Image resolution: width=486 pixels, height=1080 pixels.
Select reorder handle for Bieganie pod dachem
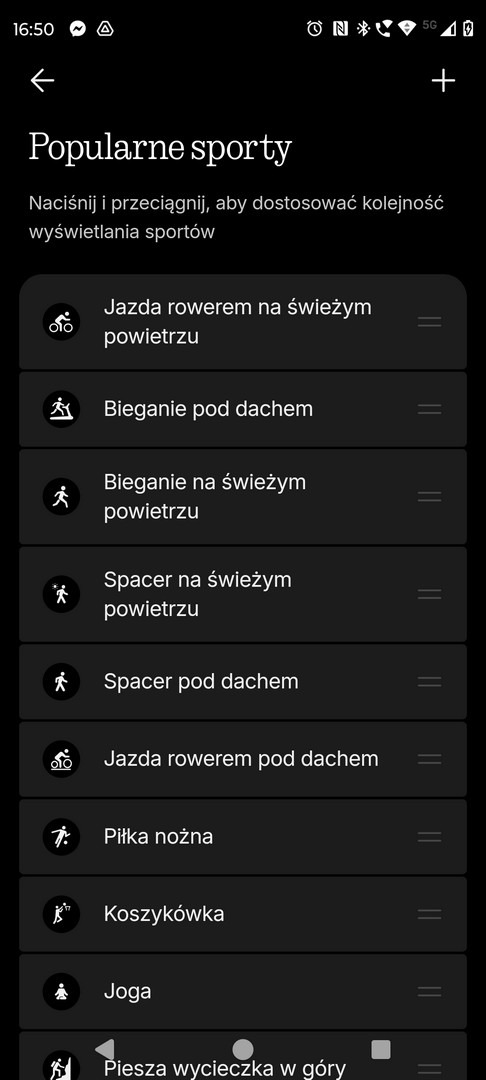pos(430,409)
